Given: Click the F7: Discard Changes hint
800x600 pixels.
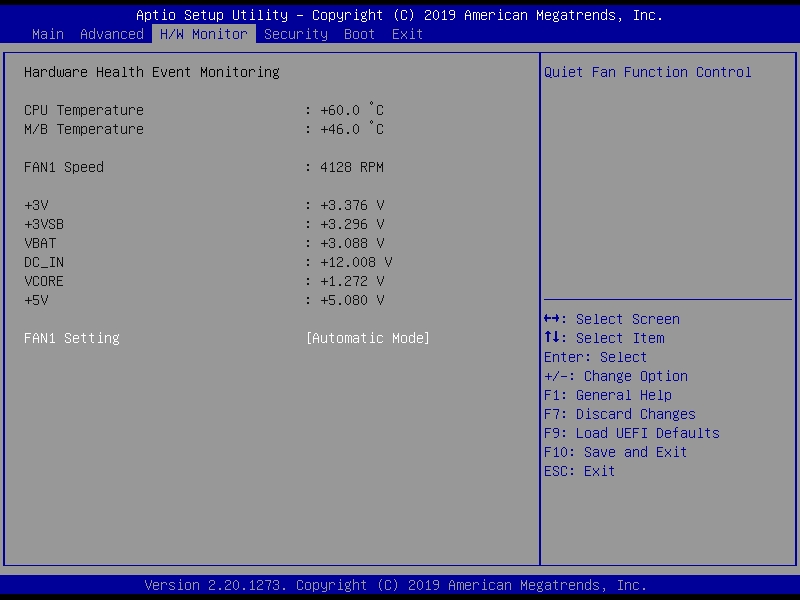Looking at the screenshot, I should (x=620, y=414).
